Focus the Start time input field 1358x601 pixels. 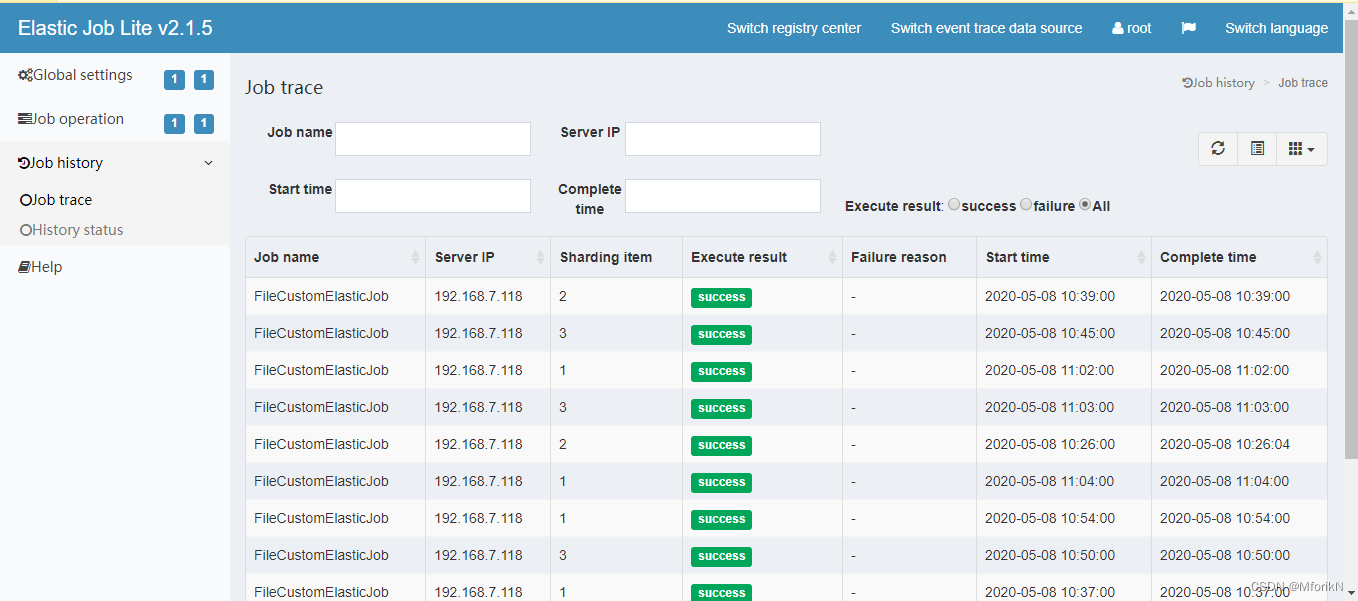(433, 196)
